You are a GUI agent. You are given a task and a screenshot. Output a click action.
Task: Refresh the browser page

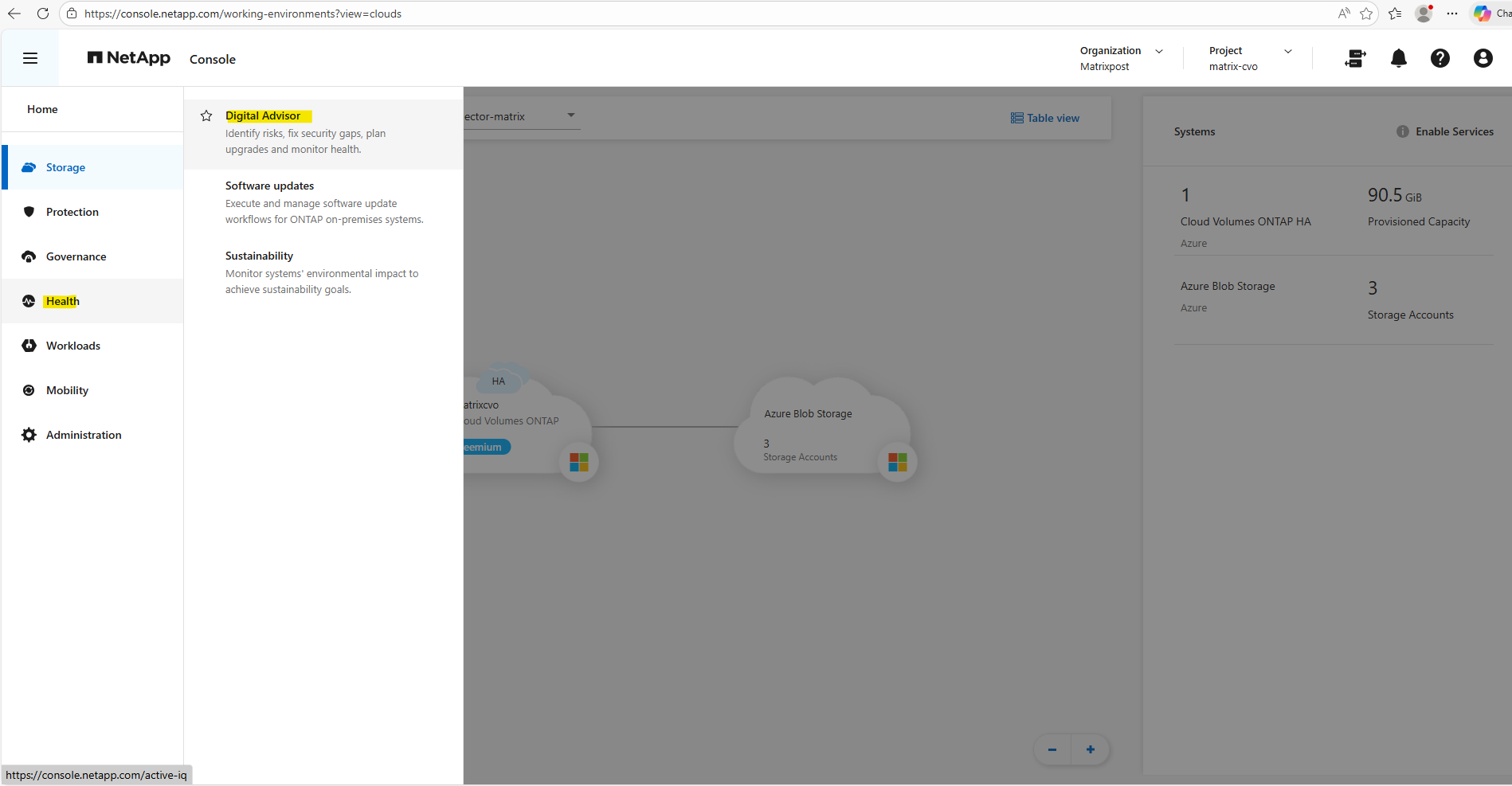point(43,14)
